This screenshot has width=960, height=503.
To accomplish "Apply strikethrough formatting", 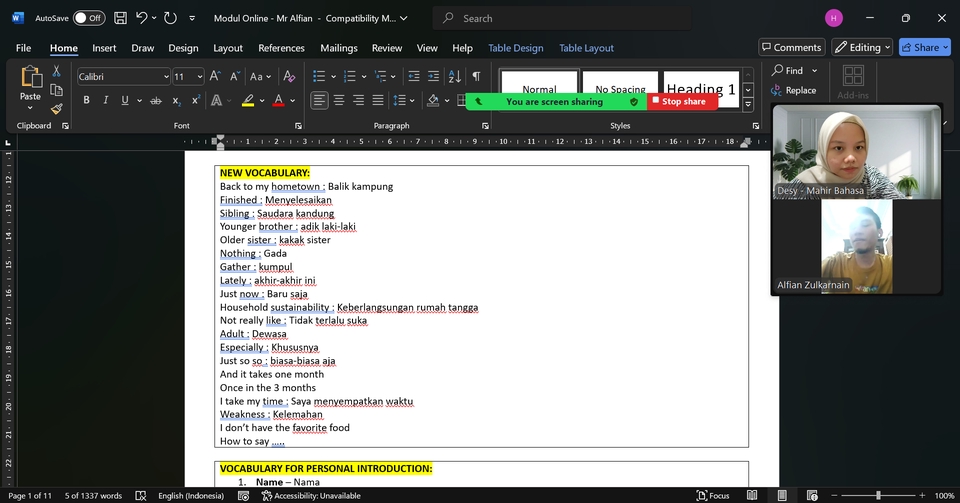I will tap(156, 100).
